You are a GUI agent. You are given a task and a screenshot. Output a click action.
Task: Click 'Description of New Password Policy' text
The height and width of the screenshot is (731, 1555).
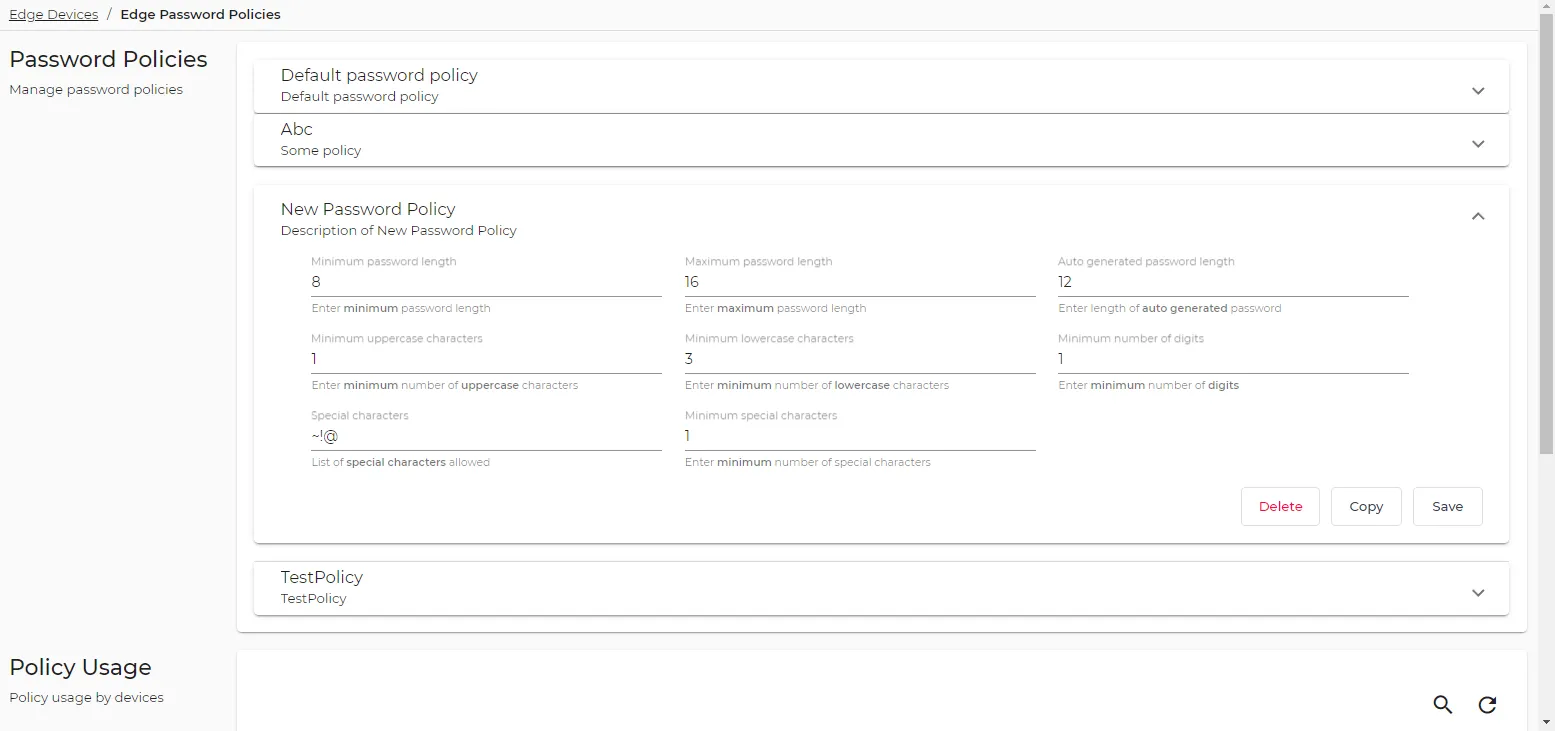399,230
